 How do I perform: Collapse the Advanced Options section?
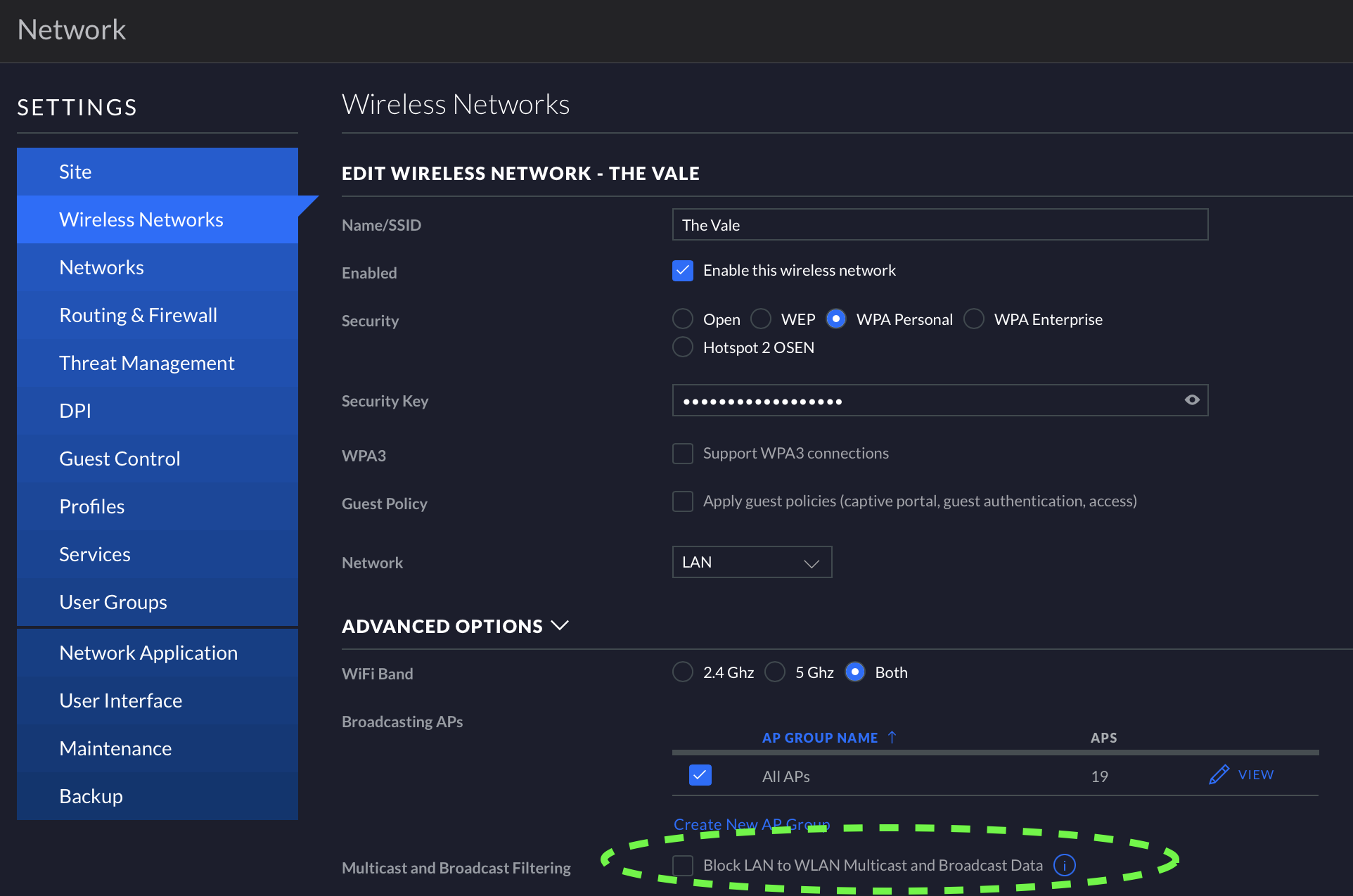coord(560,625)
